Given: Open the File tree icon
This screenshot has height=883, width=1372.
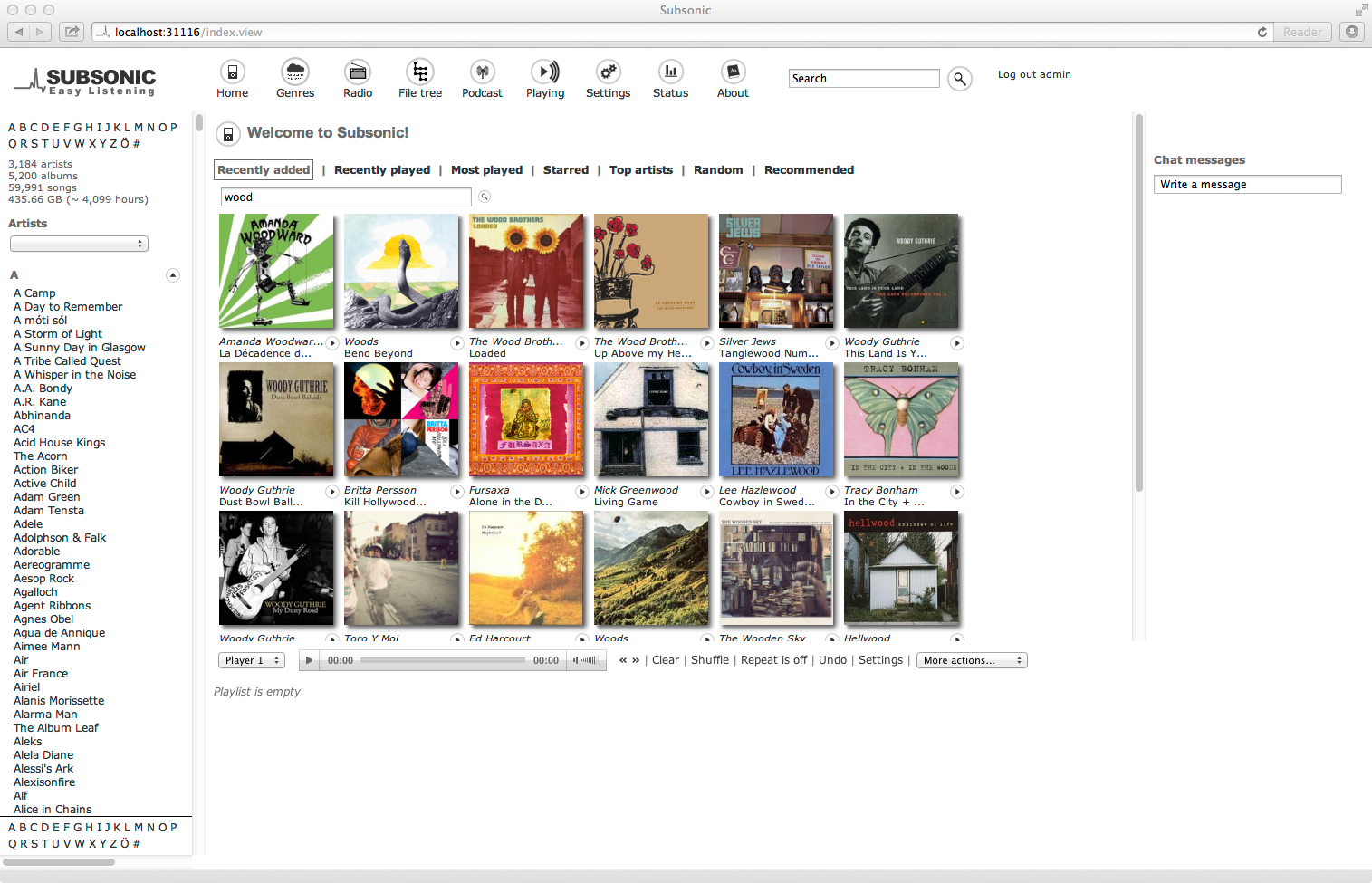Looking at the screenshot, I should 420,72.
